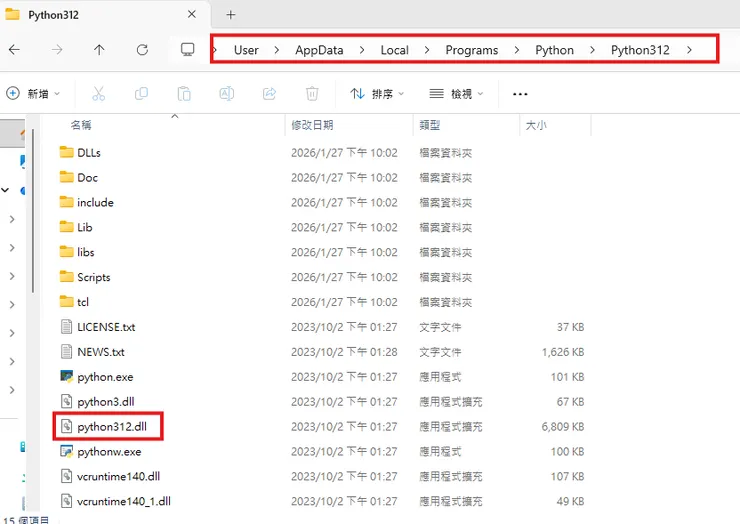This screenshot has width=740, height=524.
Task: Click the LICENSE.txt document icon
Action: [67, 327]
